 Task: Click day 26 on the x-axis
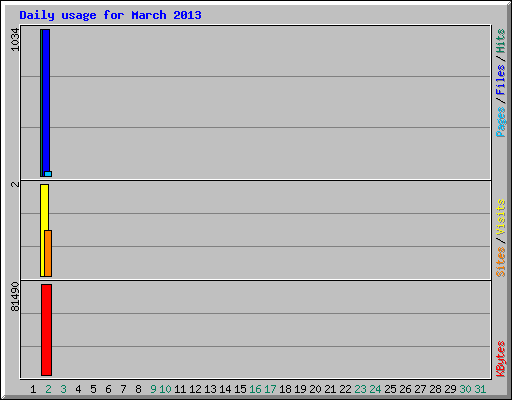tap(405, 389)
